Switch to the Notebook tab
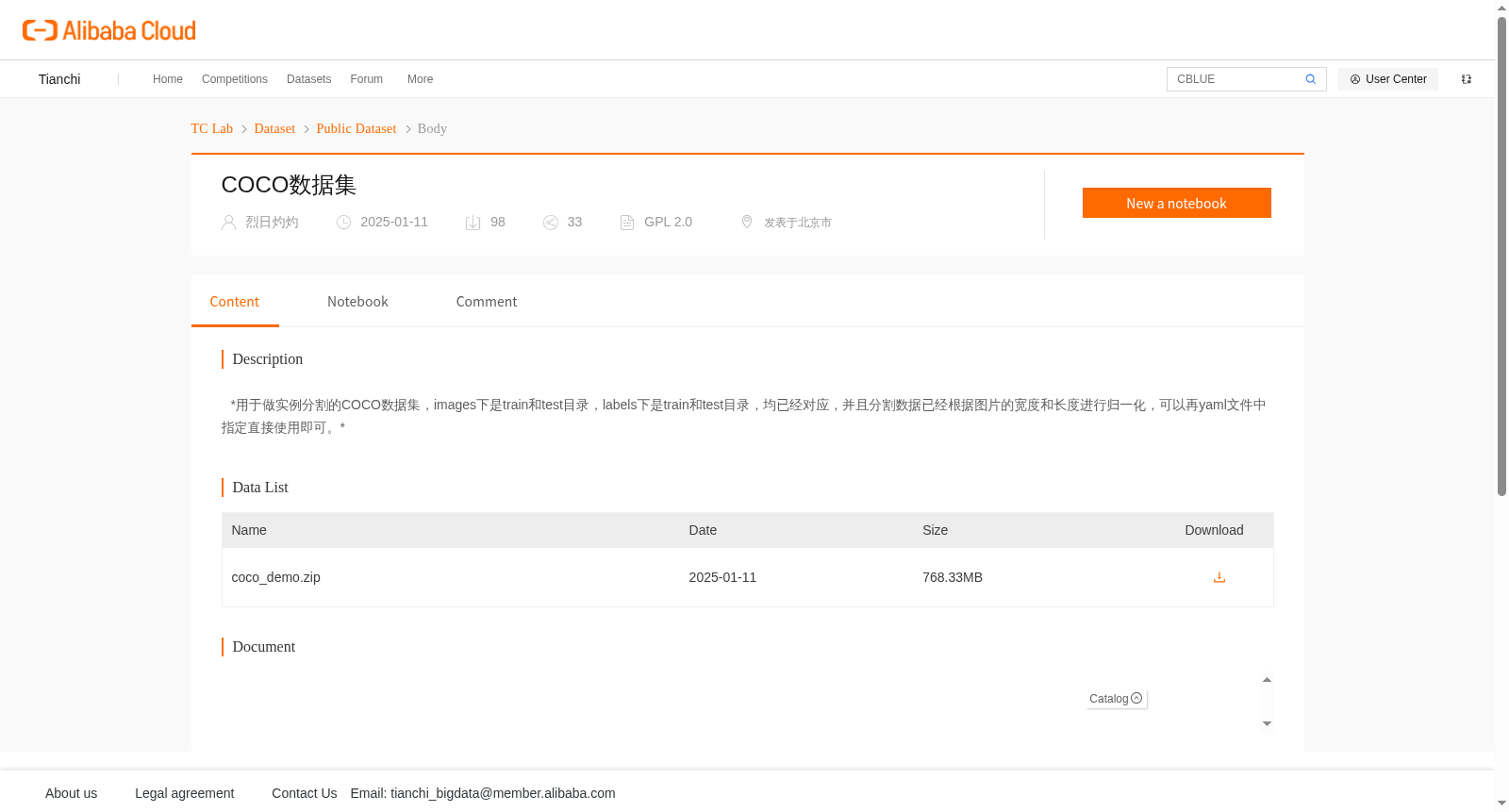 (x=357, y=302)
